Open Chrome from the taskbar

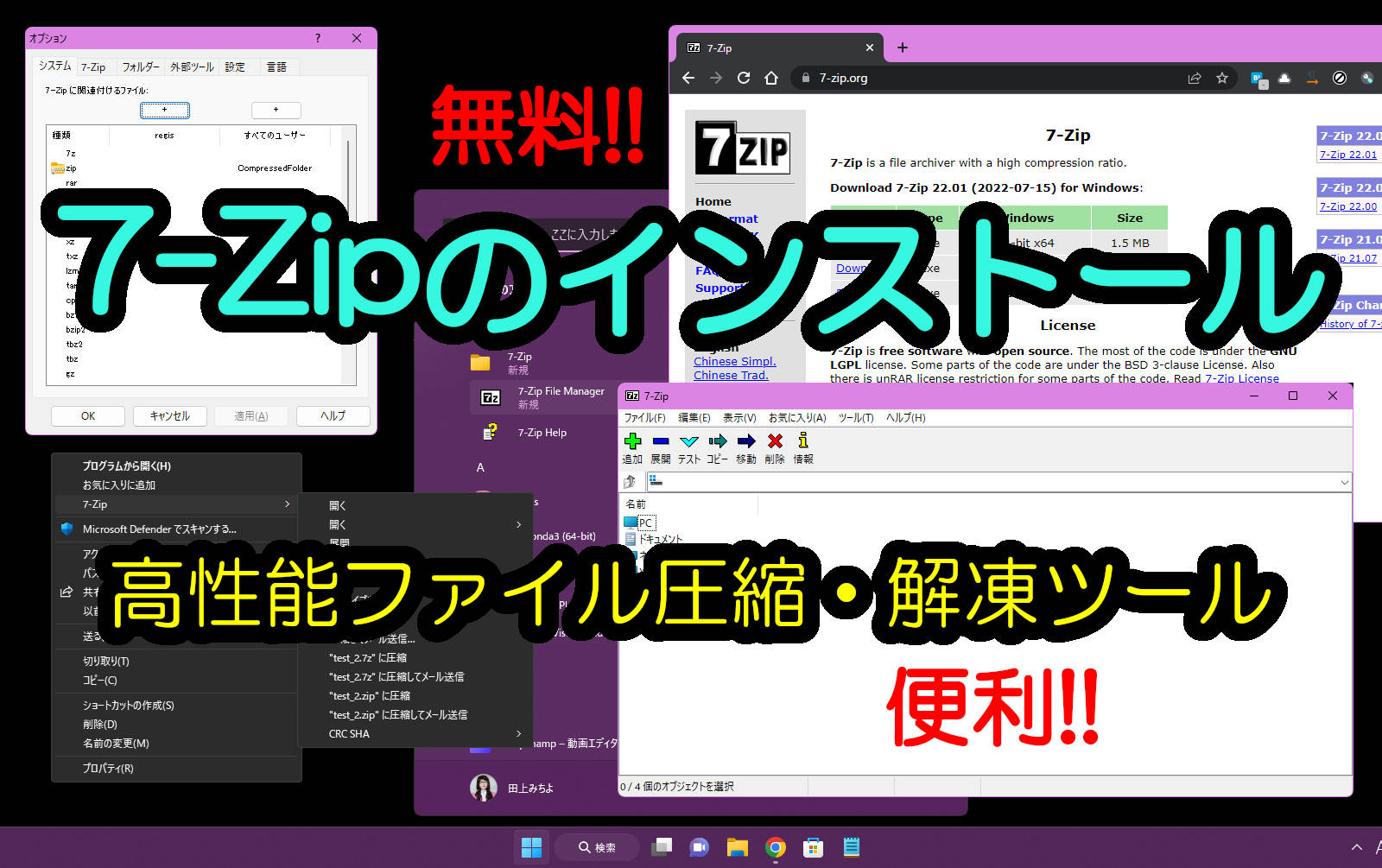coord(775,847)
